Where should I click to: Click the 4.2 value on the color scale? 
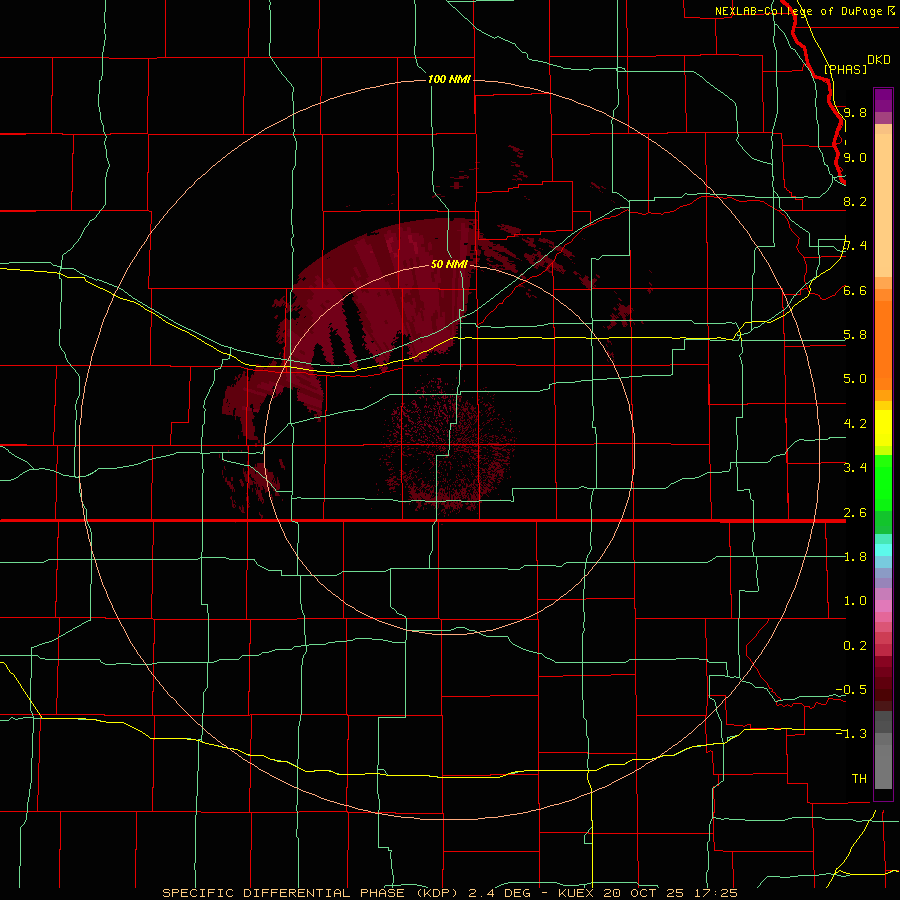(855, 424)
